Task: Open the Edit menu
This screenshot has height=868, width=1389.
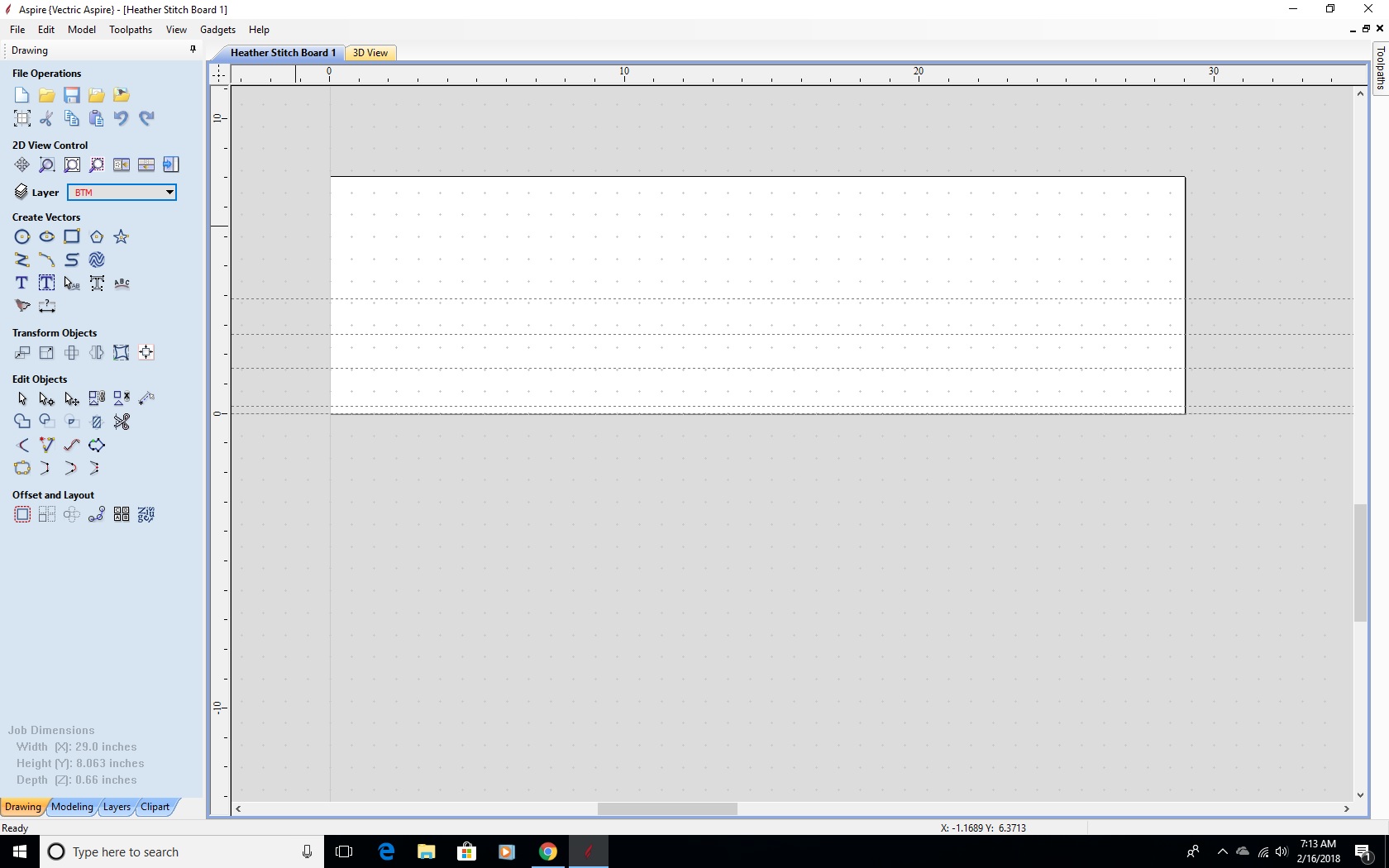Action: click(x=46, y=30)
